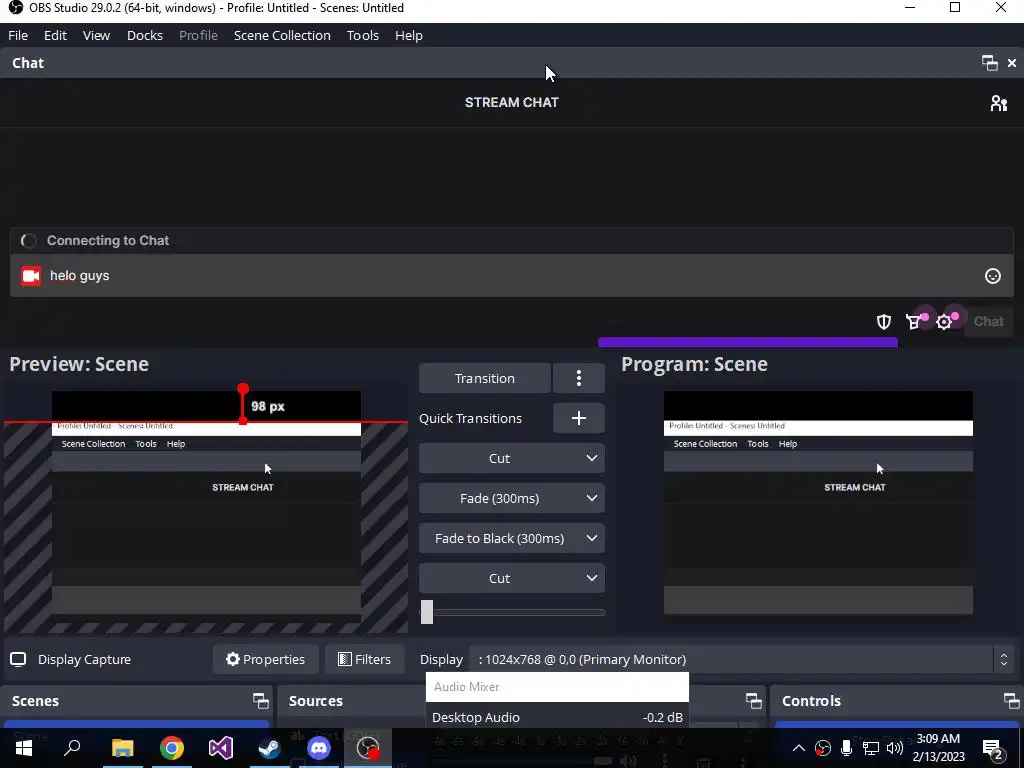The width and height of the screenshot is (1024, 768).
Task: Float the Audio Mixer dock panel
Action: click(x=754, y=701)
